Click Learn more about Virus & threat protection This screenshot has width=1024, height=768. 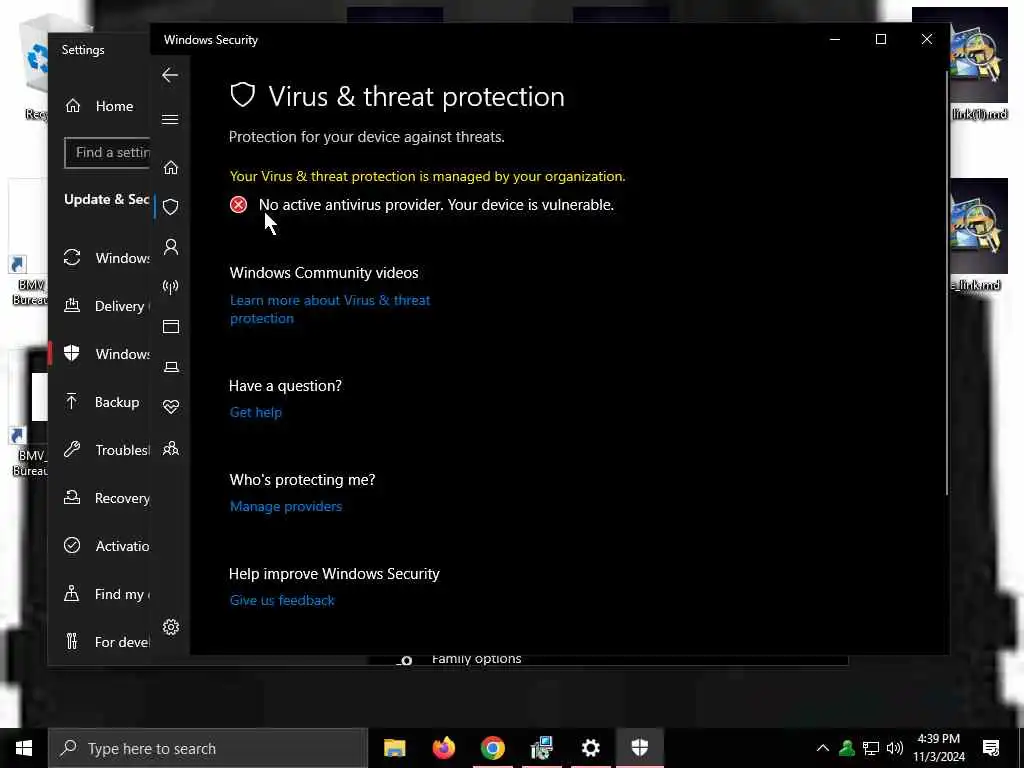point(330,310)
